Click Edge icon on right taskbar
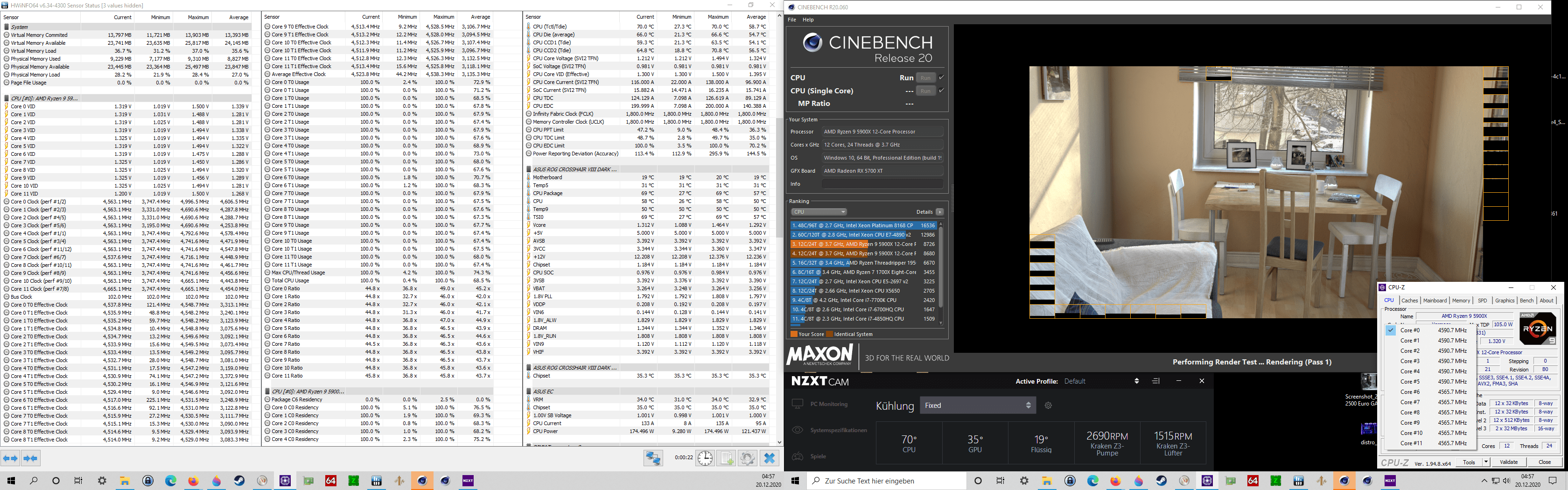 1092,481
